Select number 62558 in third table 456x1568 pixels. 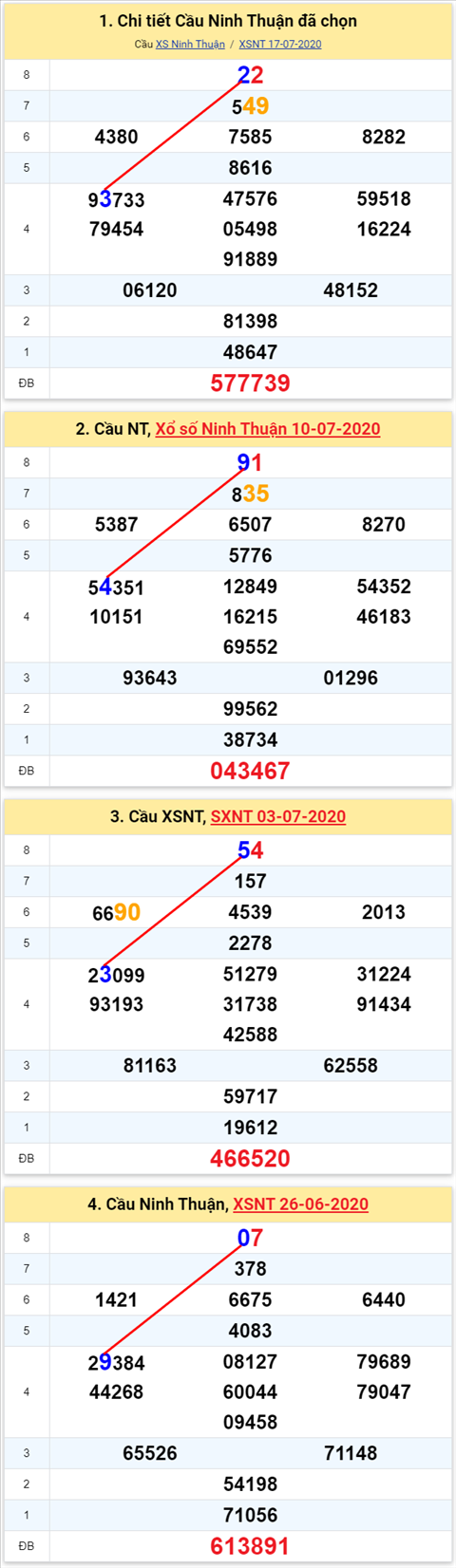(x=351, y=1066)
